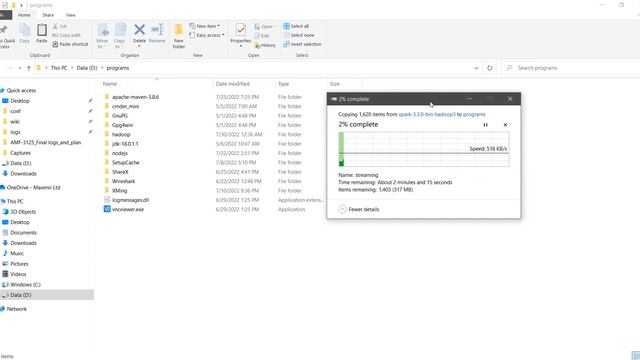
Task: Click the Search programs field
Action: pyautogui.click(x=571, y=68)
